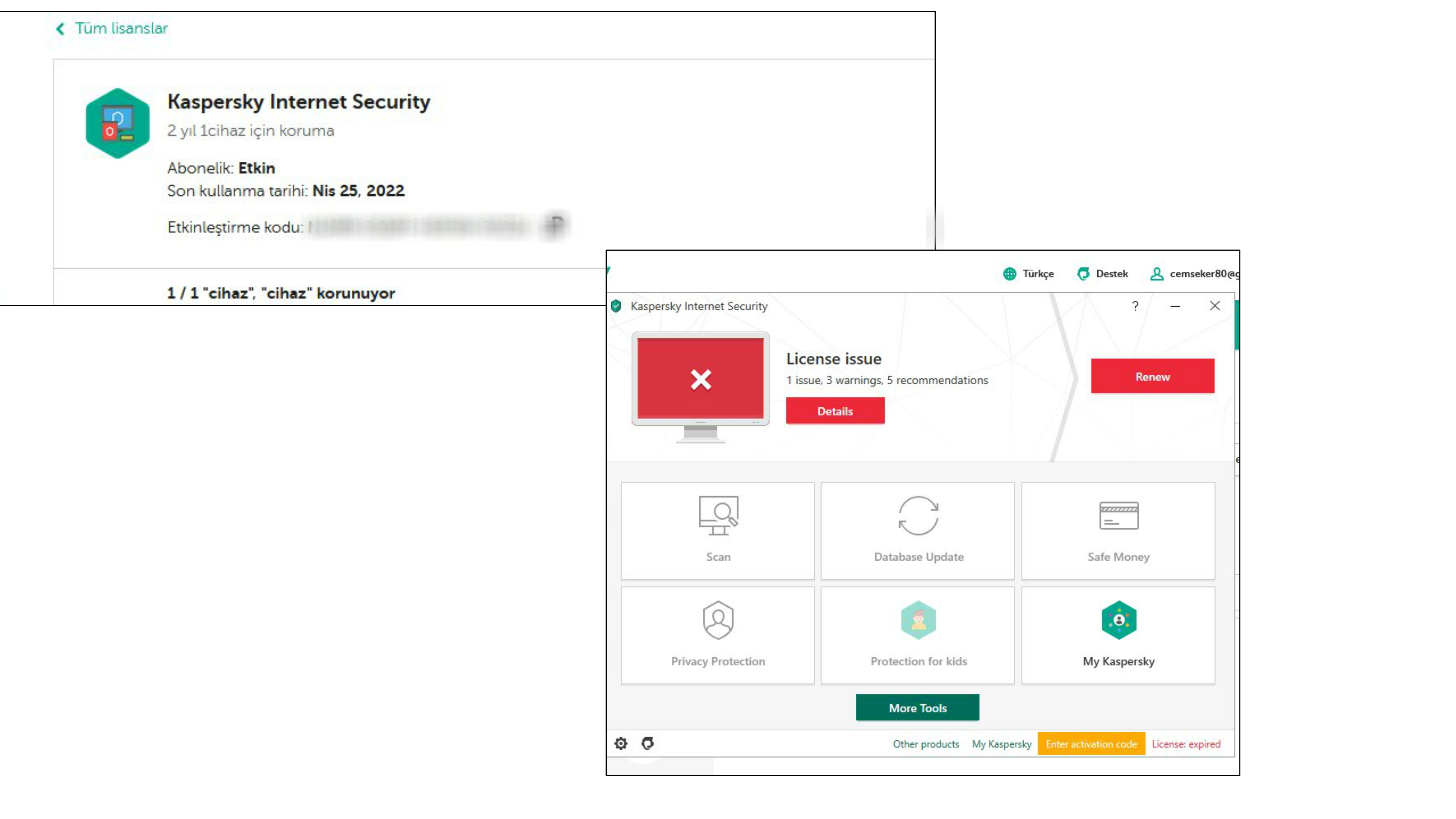Open the Scan tile

point(718,530)
